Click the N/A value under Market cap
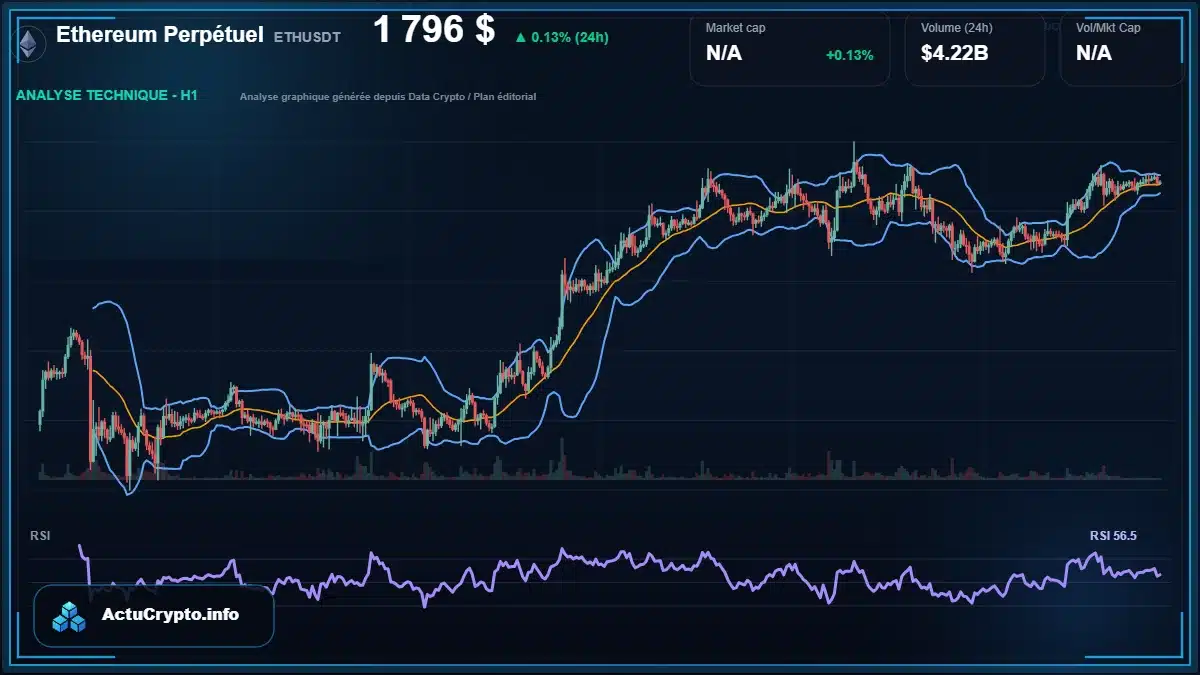Viewport: 1200px width, 675px height. (724, 53)
